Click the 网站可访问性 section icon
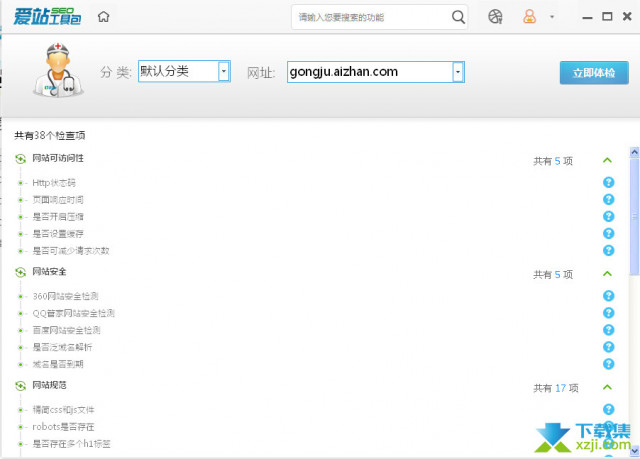The width and height of the screenshot is (640, 459). pos(20,159)
